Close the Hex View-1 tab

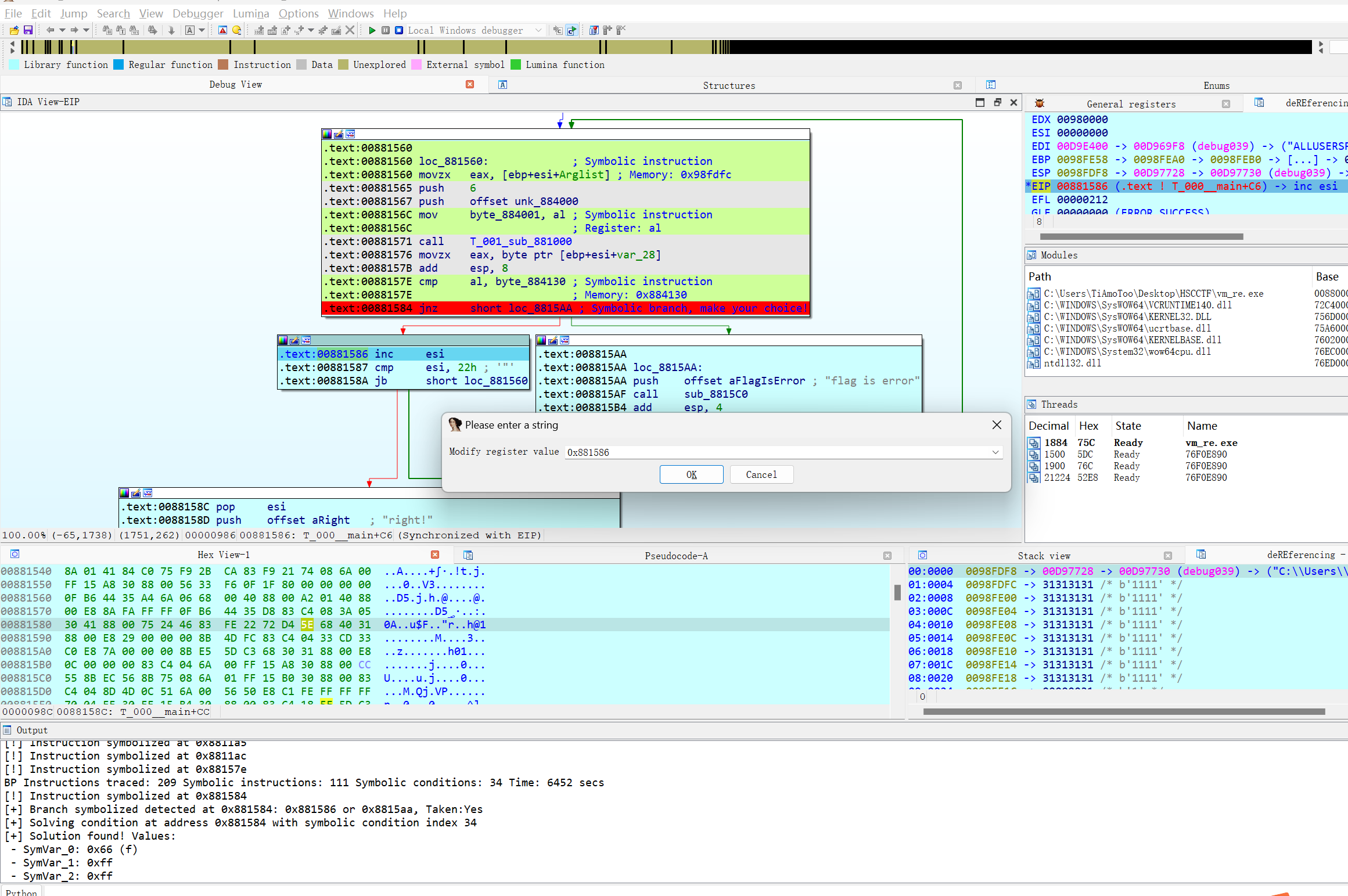tap(435, 555)
